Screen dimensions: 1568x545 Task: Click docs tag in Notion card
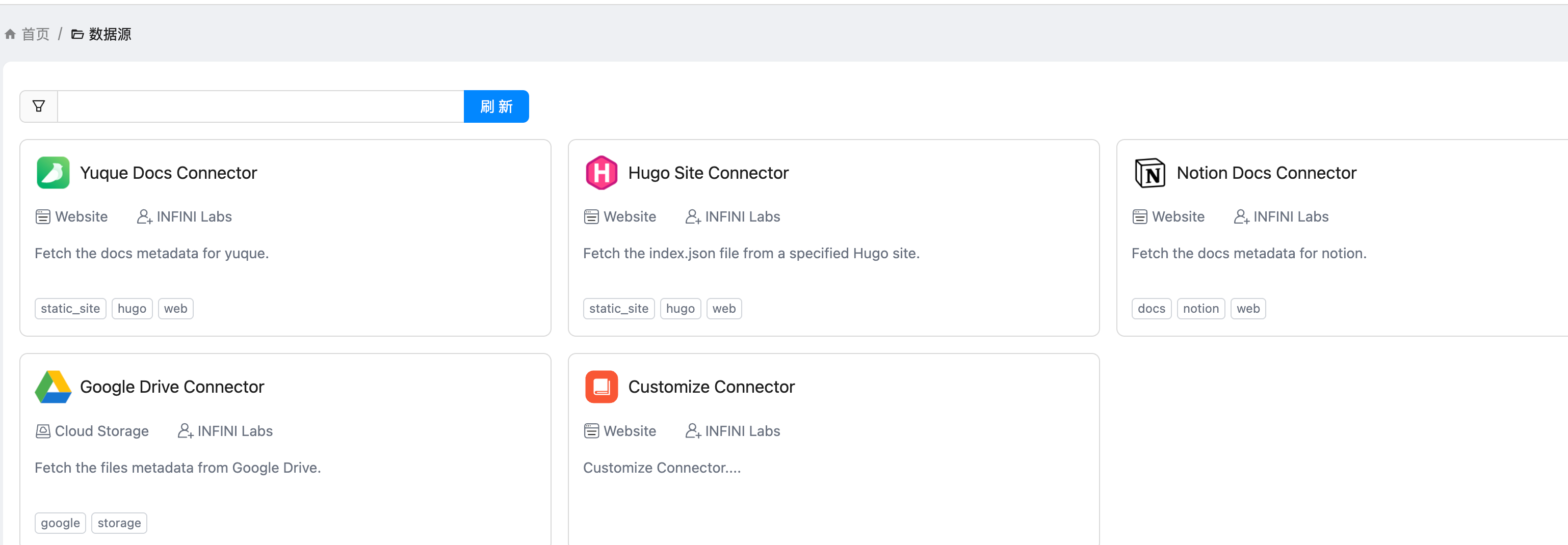pos(1152,308)
